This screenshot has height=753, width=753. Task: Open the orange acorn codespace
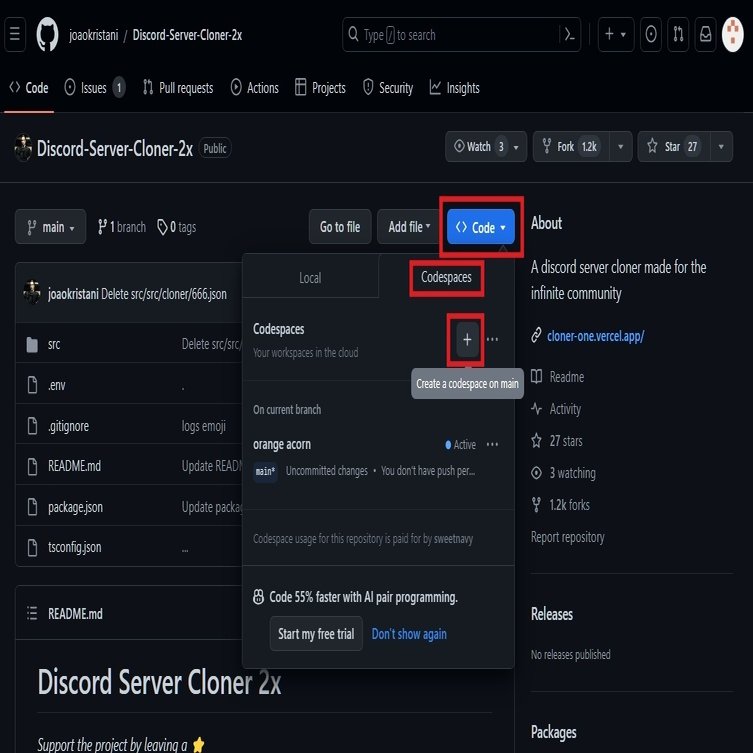282,445
